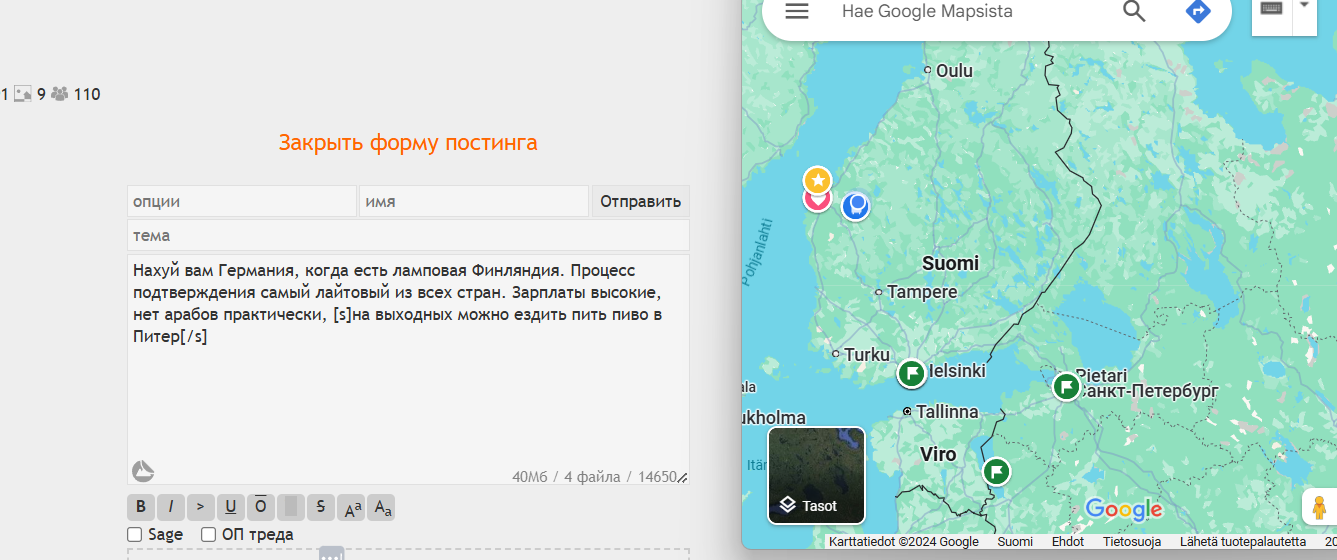Open the Tietosuoja privacy link
1337x560 pixels.
click(x=1132, y=542)
